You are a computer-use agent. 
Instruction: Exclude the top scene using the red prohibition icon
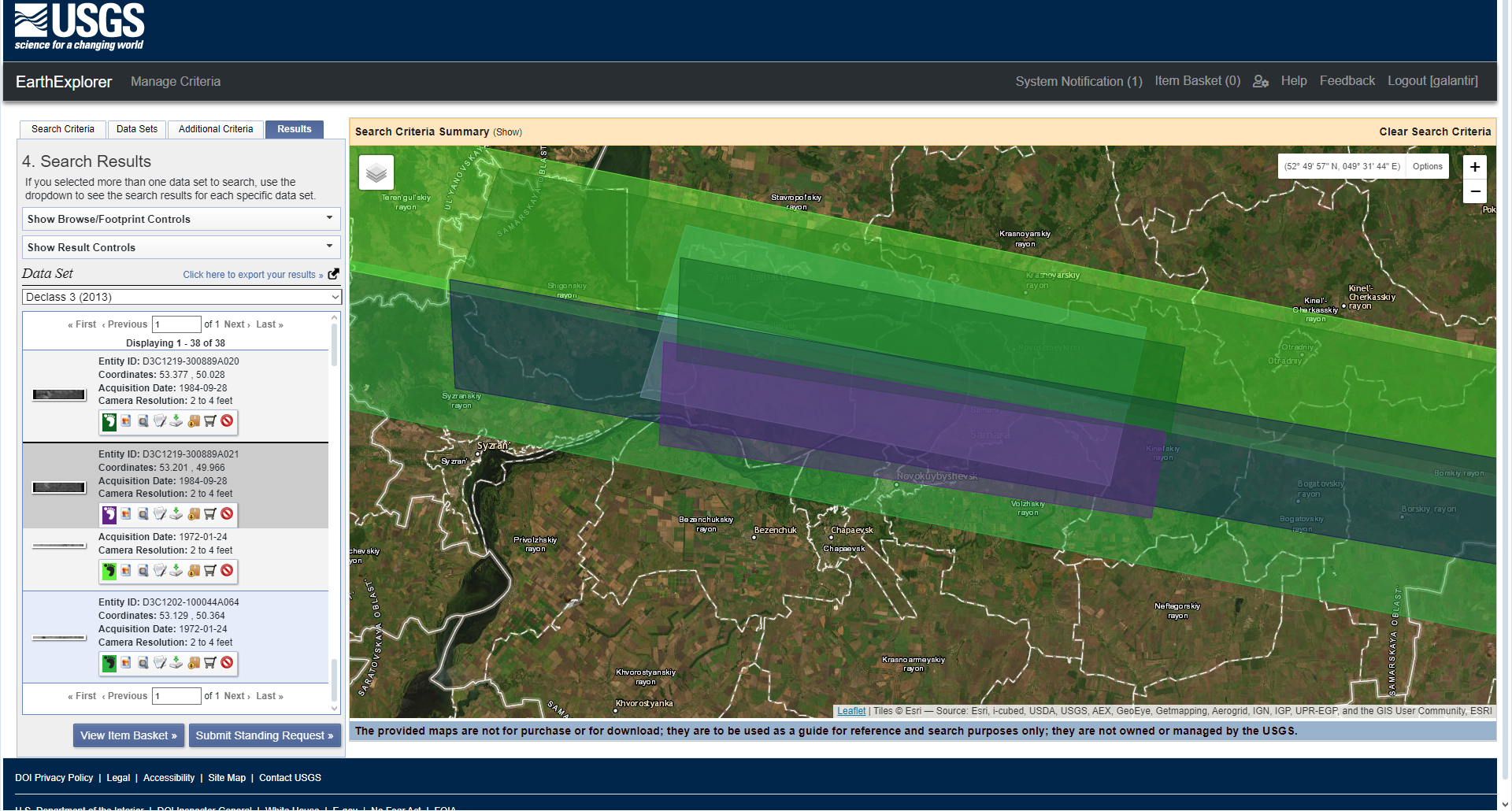(x=226, y=421)
